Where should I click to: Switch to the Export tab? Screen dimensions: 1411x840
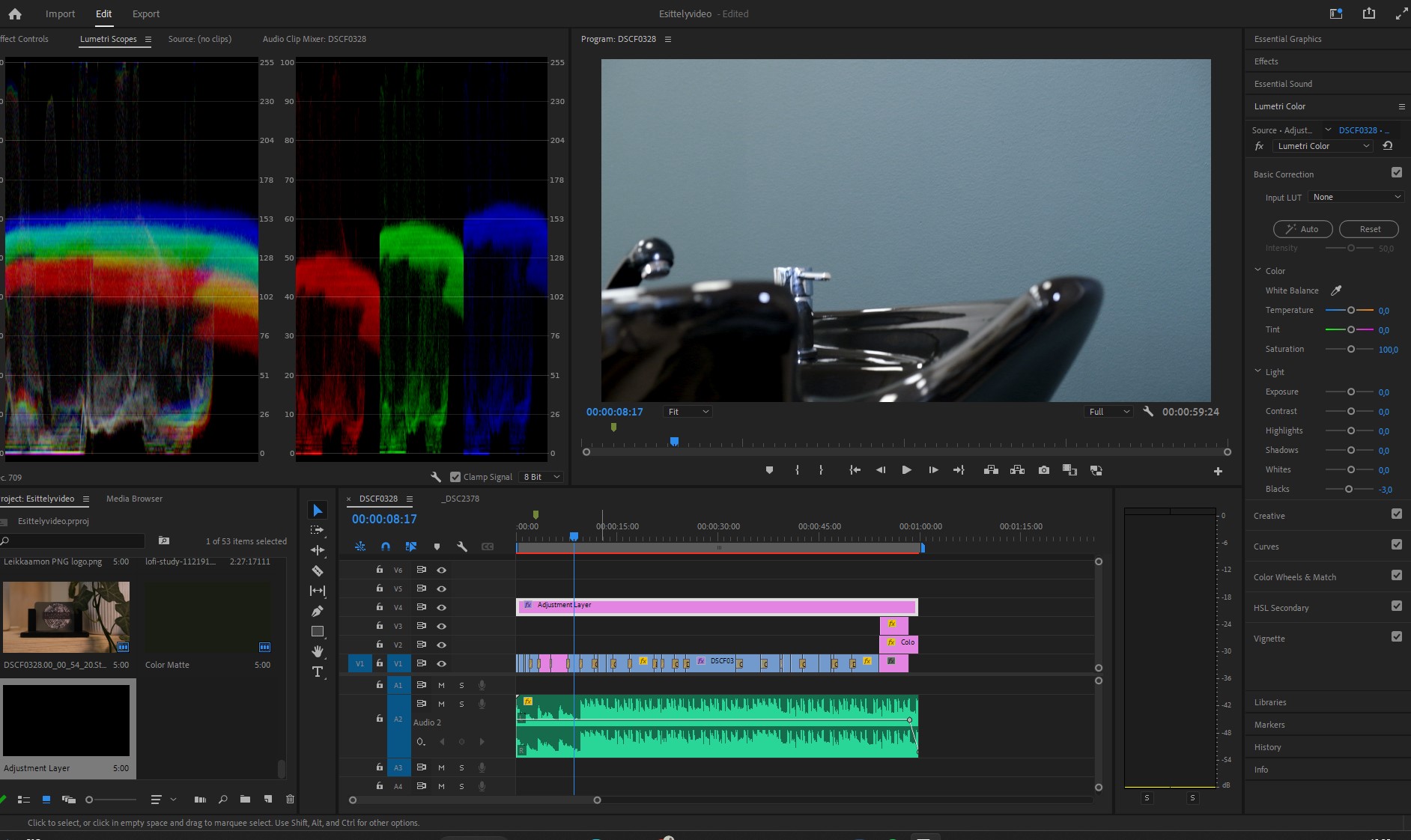tap(146, 13)
